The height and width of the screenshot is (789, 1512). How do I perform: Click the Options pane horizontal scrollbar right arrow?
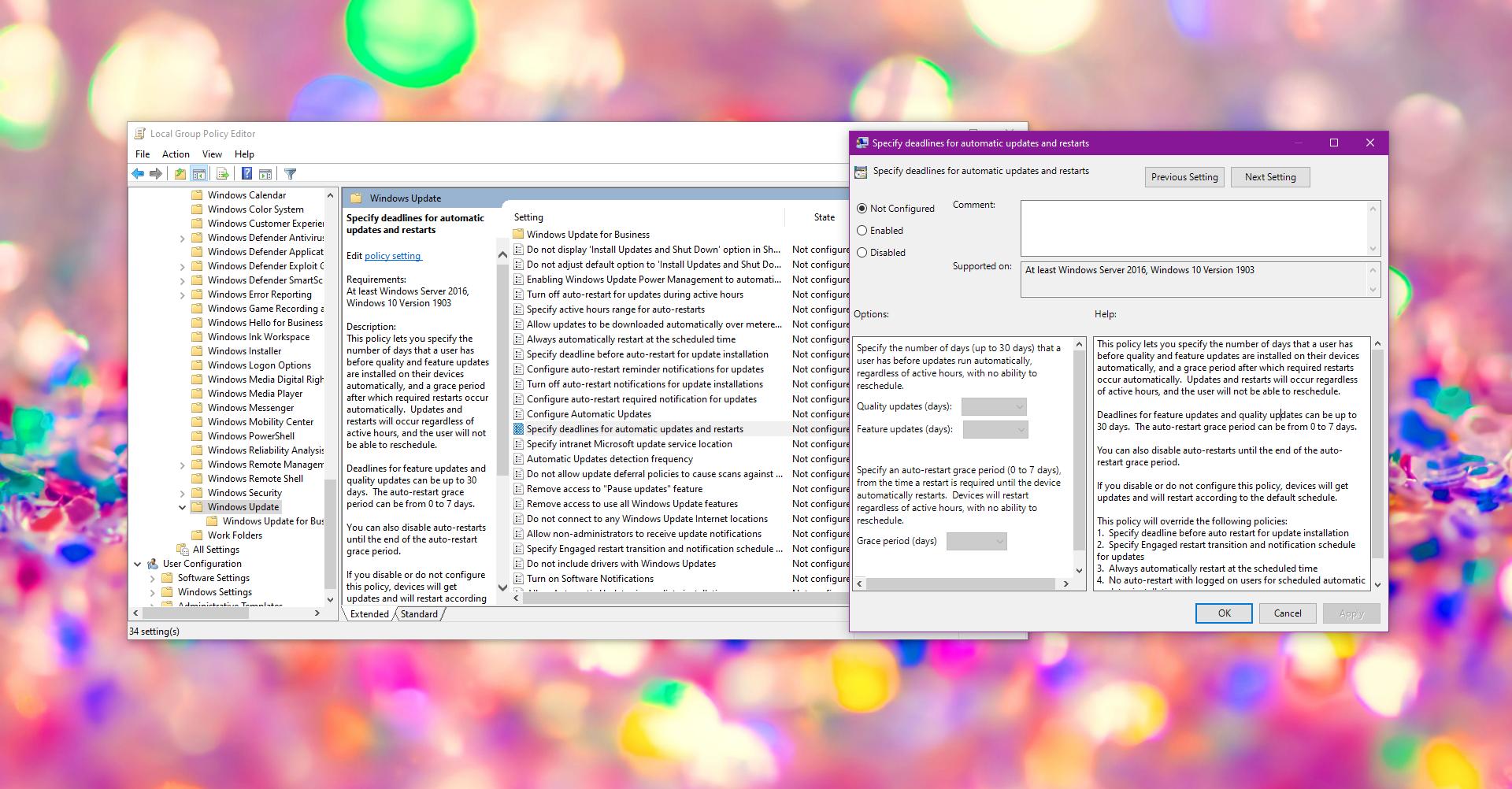pyautogui.click(x=1065, y=584)
